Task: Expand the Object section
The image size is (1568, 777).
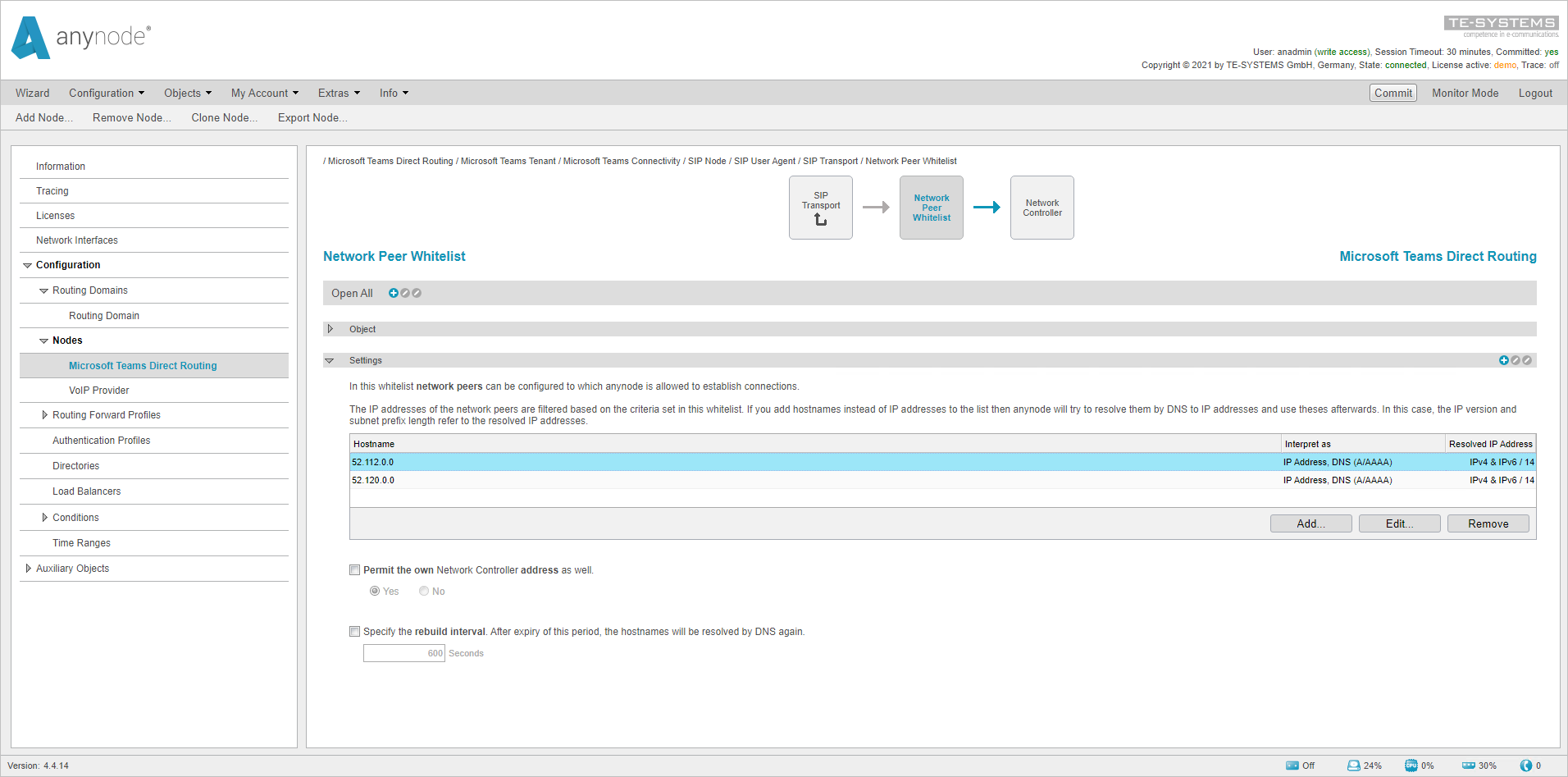Action: 330,329
